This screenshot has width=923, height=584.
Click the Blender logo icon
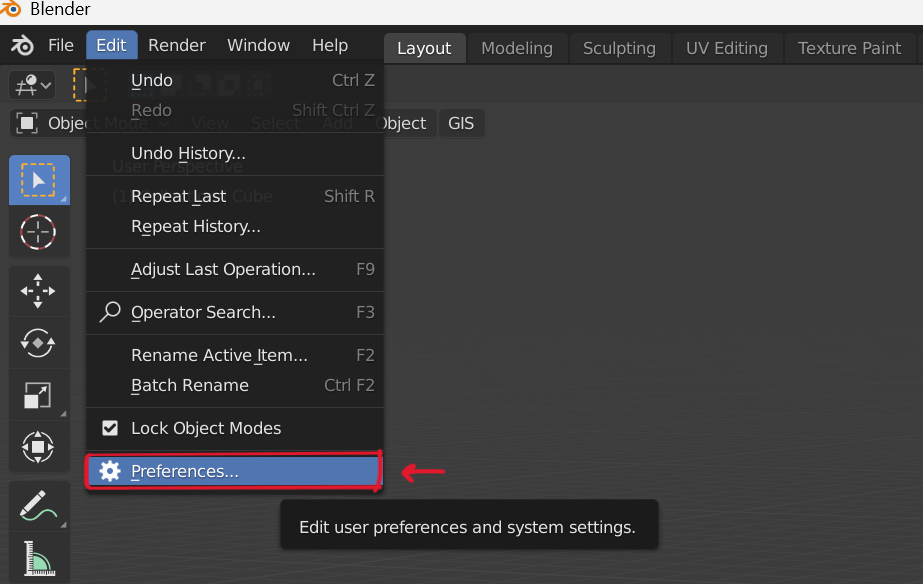click(22, 46)
